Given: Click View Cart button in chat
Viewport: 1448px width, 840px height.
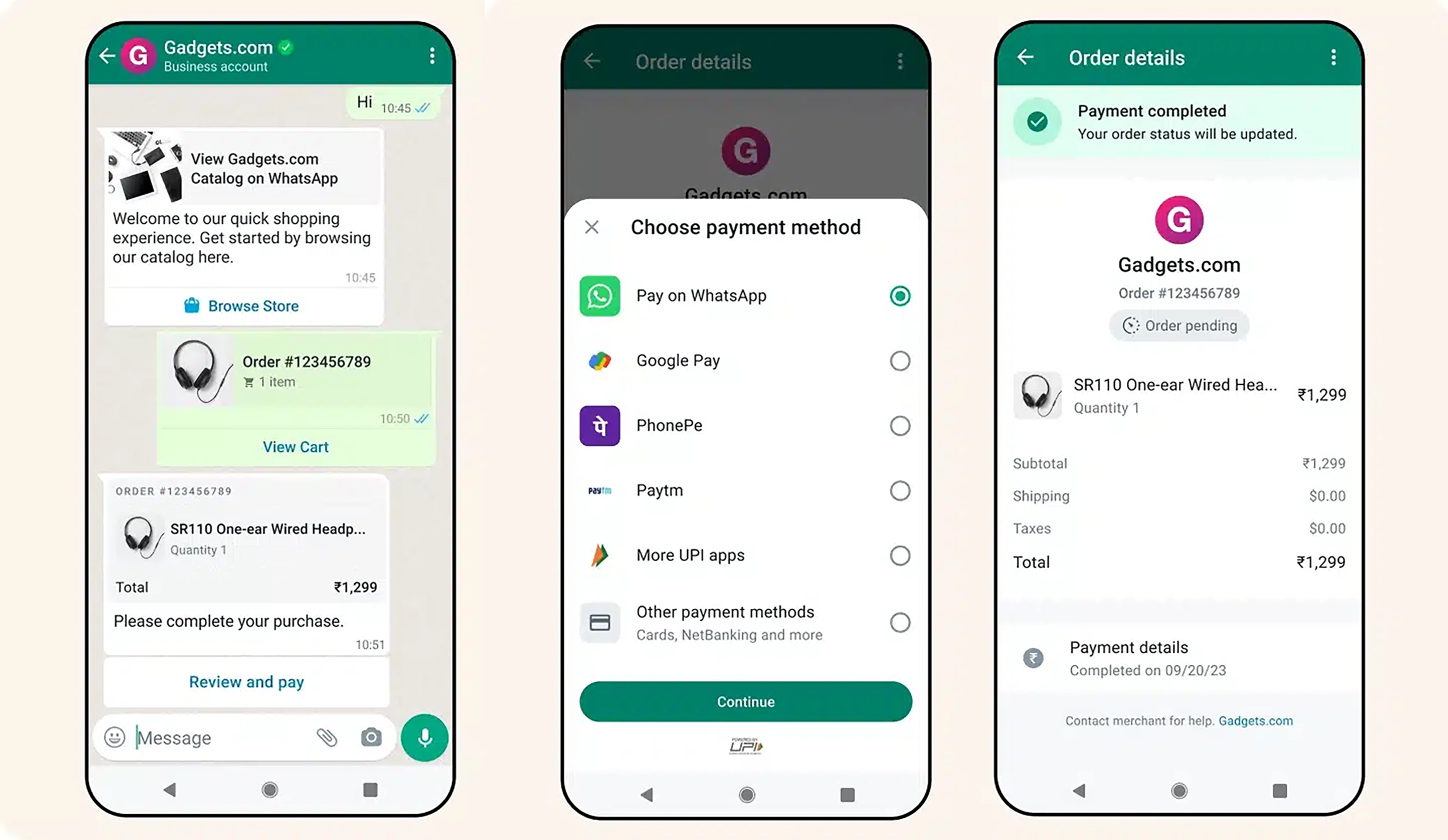Looking at the screenshot, I should [x=295, y=446].
